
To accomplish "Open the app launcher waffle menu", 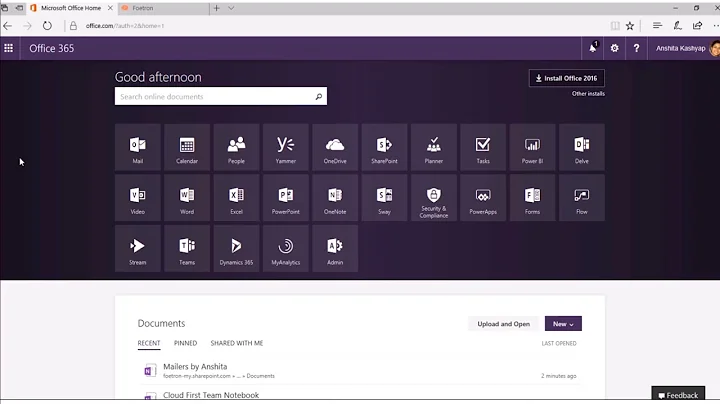I will coord(9,48).
